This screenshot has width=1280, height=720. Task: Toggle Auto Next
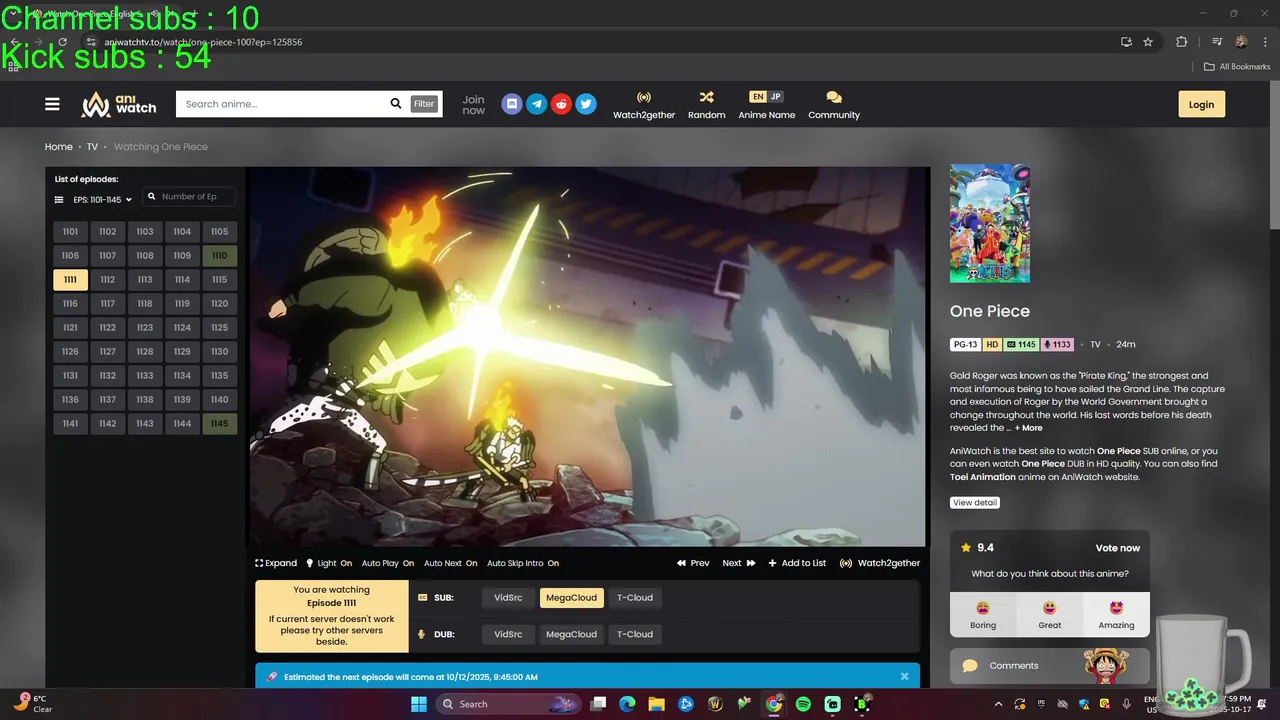click(x=451, y=563)
